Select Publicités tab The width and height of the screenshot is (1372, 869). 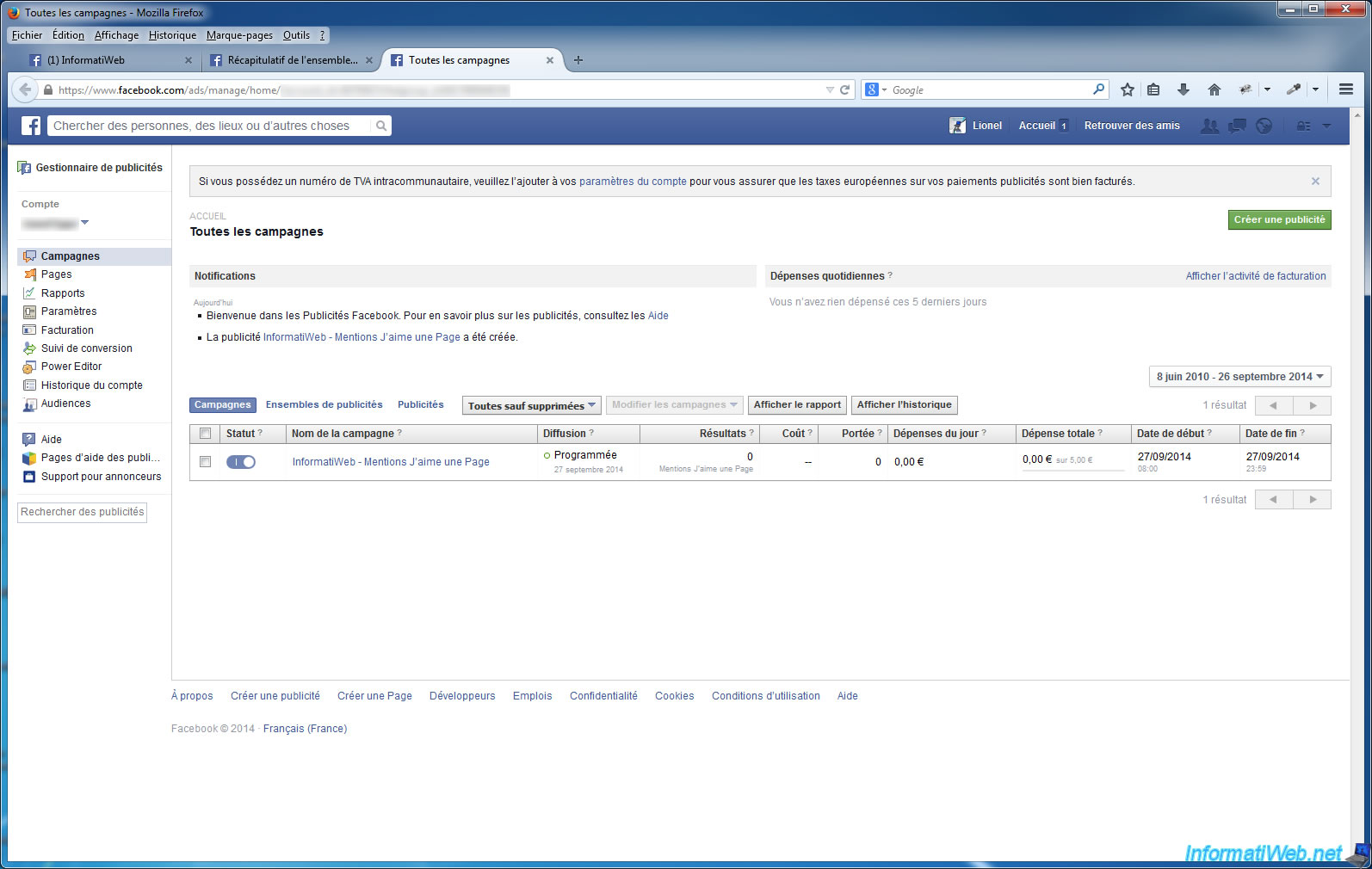click(x=421, y=404)
